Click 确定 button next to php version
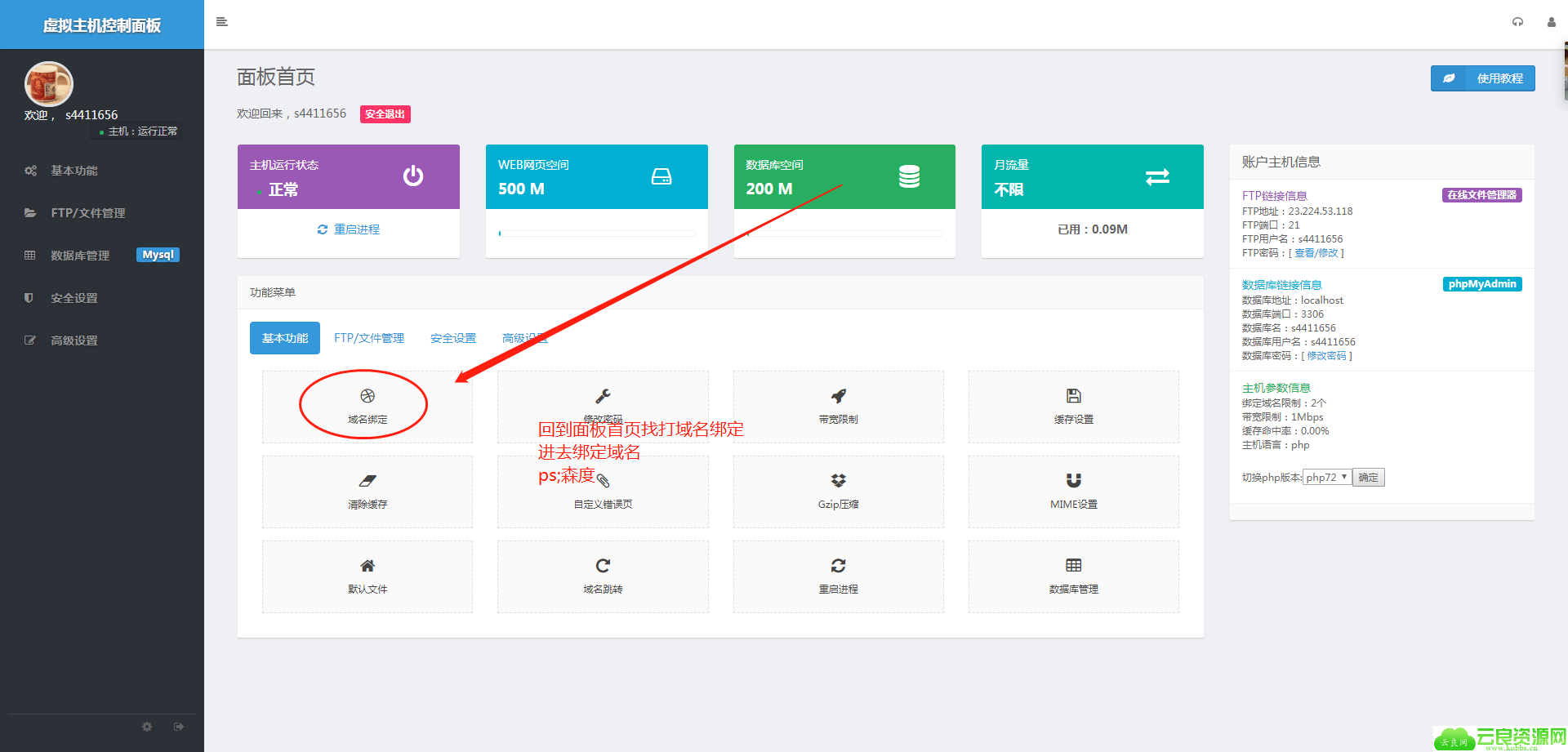This screenshot has width=1568, height=752. tap(1369, 478)
